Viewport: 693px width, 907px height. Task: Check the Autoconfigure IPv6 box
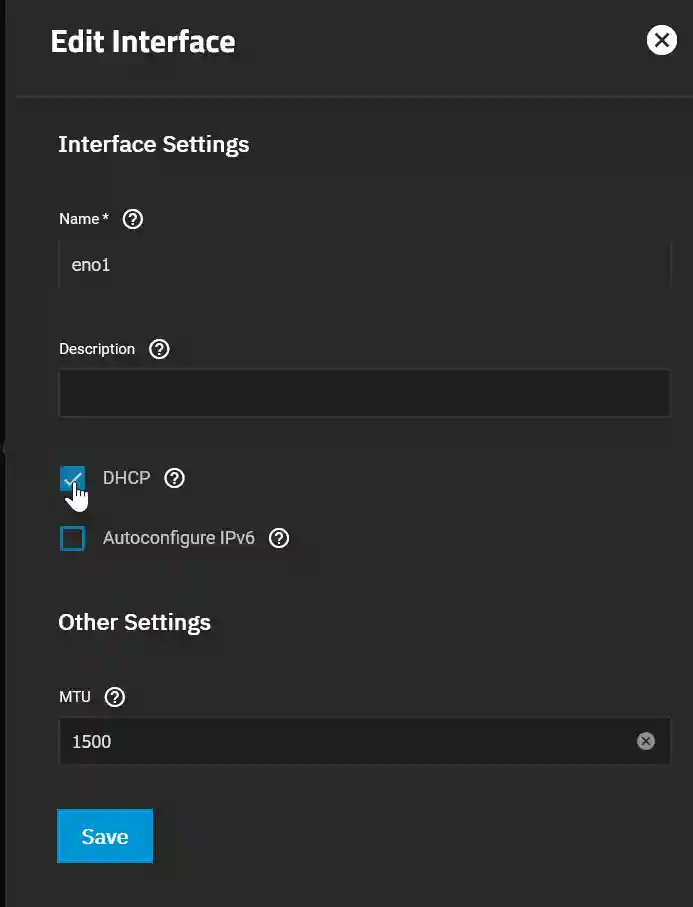click(72, 538)
